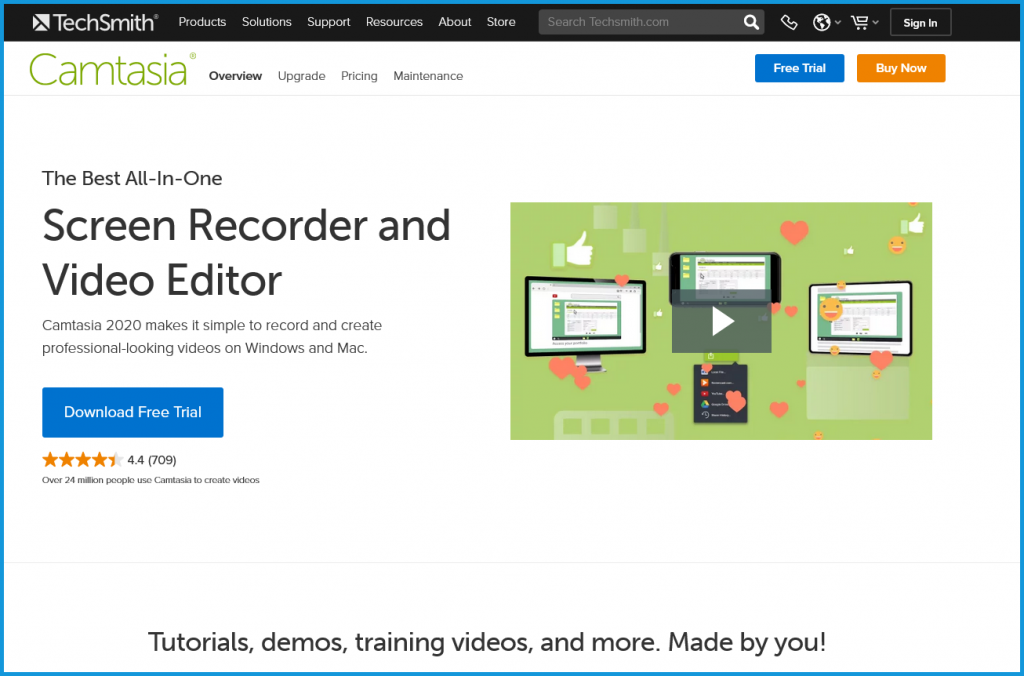Click the 'Screen Recorder and Video Editor' heading

(x=246, y=252)
